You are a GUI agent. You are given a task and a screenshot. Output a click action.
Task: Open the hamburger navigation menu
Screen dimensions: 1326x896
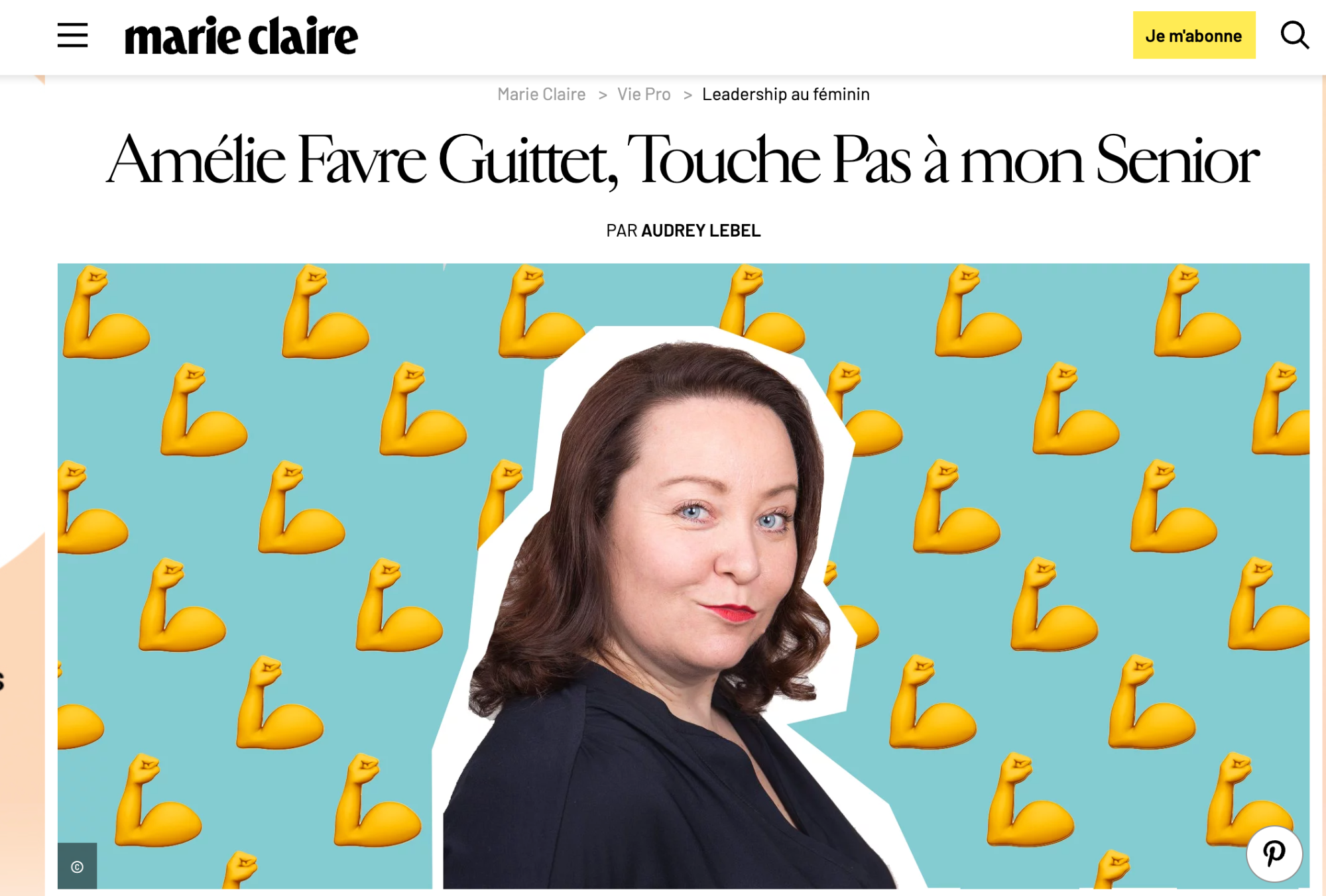coord(72,35)
